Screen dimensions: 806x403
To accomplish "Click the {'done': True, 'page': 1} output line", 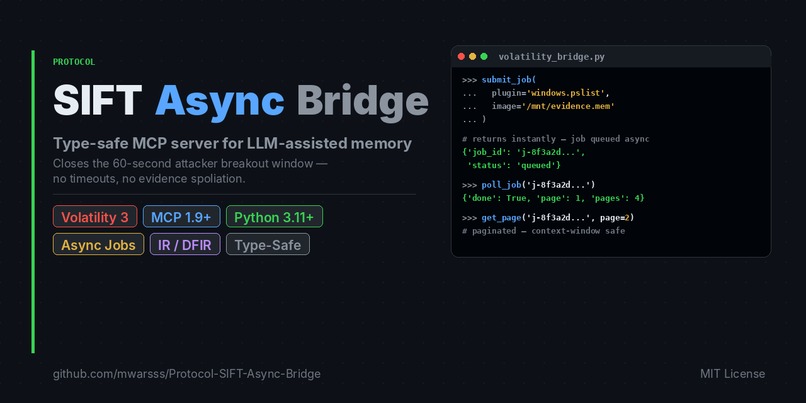I will pos(553,198).
